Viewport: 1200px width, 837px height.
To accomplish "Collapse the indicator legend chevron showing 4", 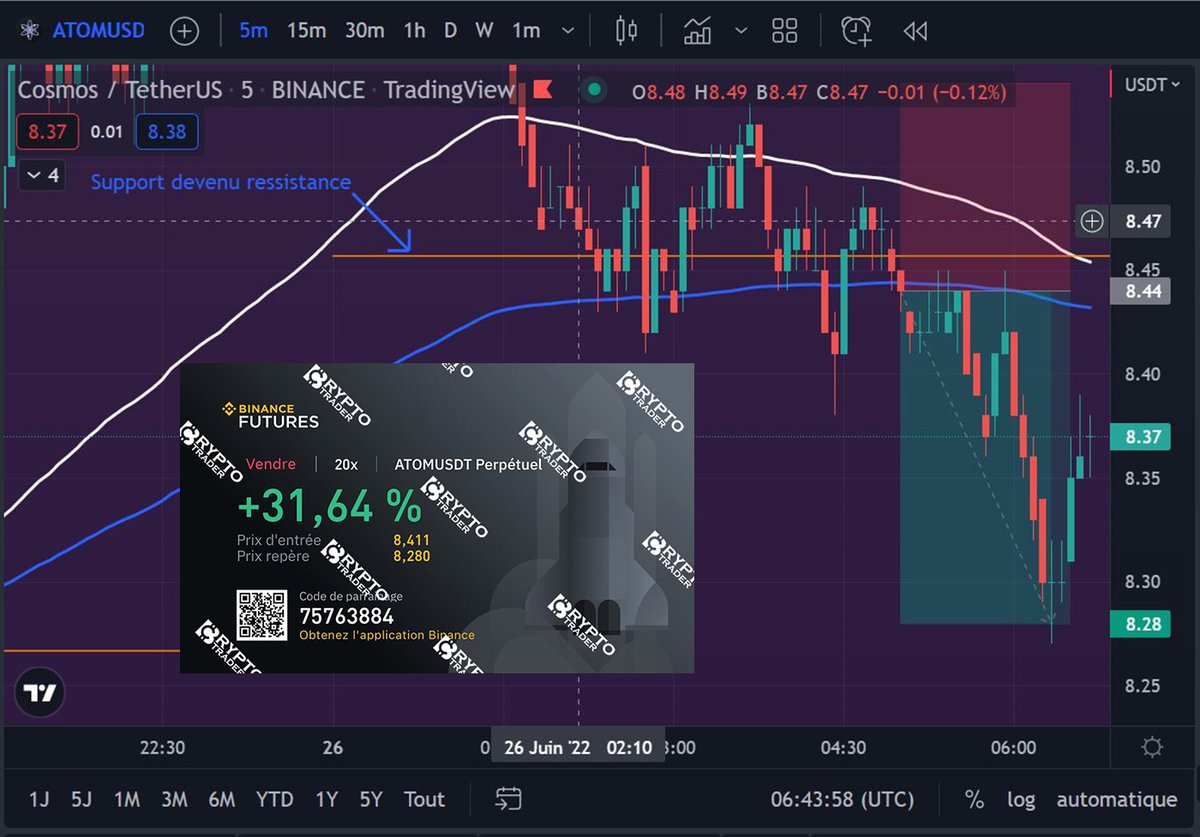I will 40,175.
